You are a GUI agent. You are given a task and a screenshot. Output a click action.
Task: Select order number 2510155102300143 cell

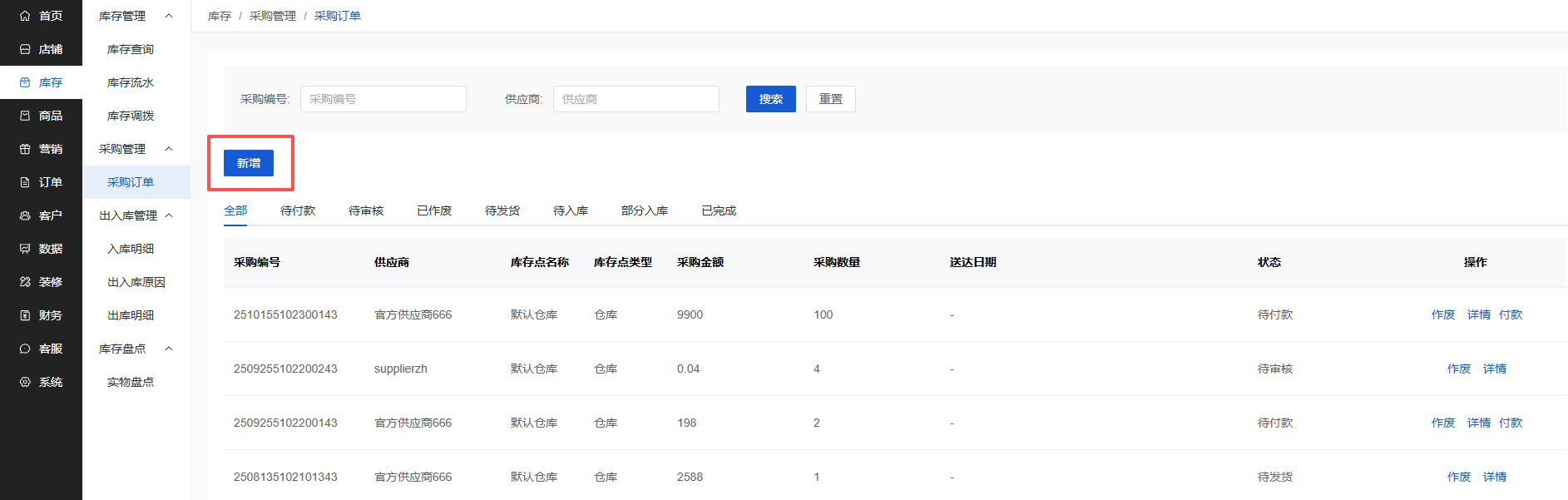(x=285, y=314)
